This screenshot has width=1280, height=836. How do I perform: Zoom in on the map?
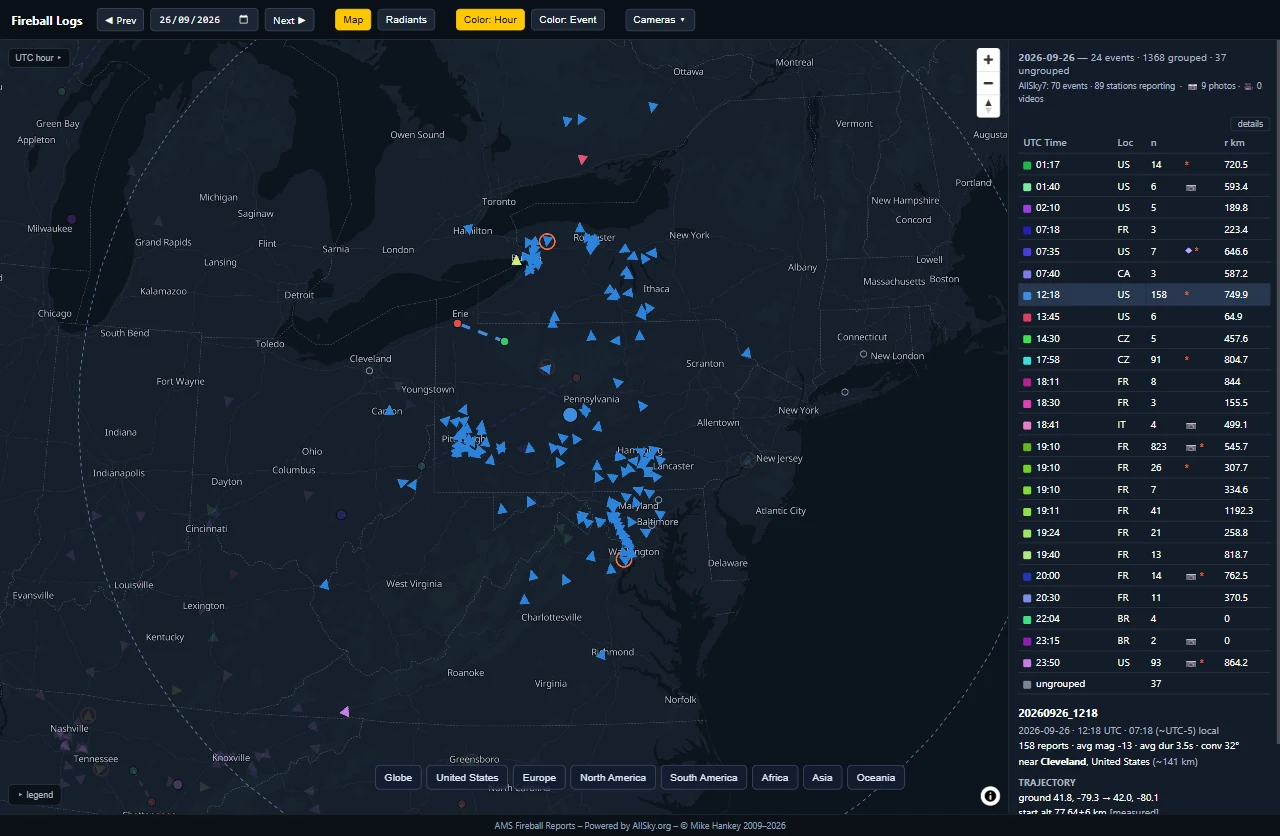[988, 60]
